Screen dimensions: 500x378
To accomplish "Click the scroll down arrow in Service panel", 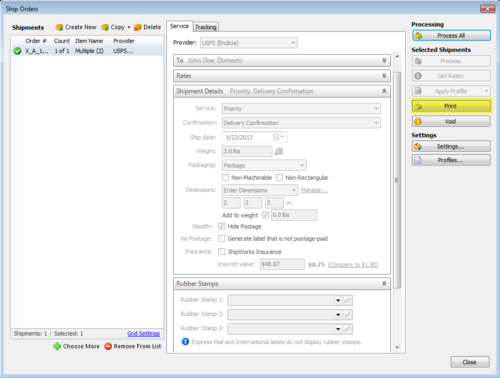I will (397, 347).
